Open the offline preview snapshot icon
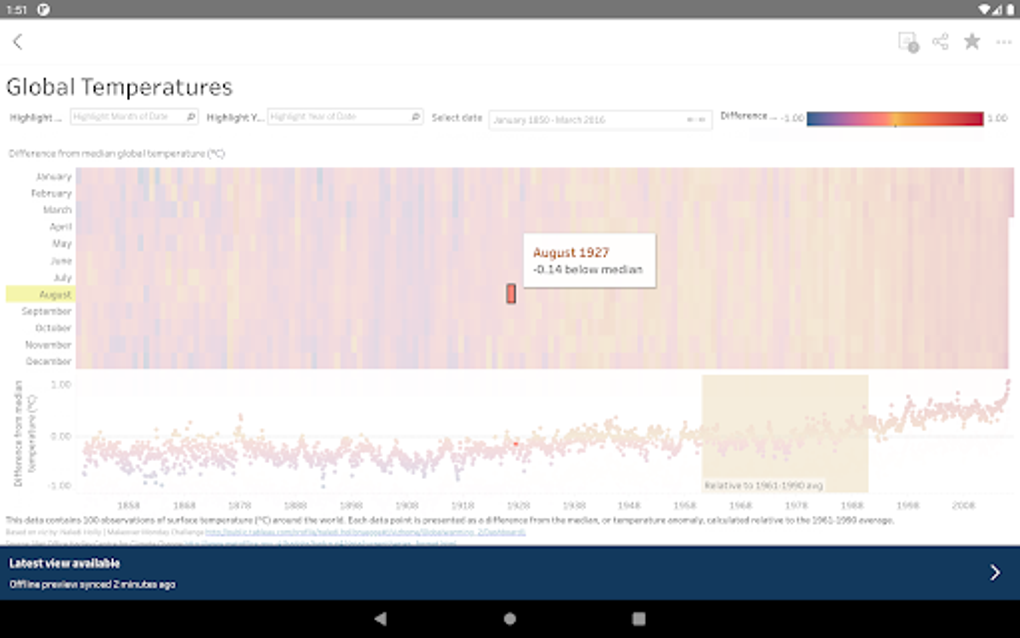The width and height of the screenshot is (1020, 638). pos(908,42)
